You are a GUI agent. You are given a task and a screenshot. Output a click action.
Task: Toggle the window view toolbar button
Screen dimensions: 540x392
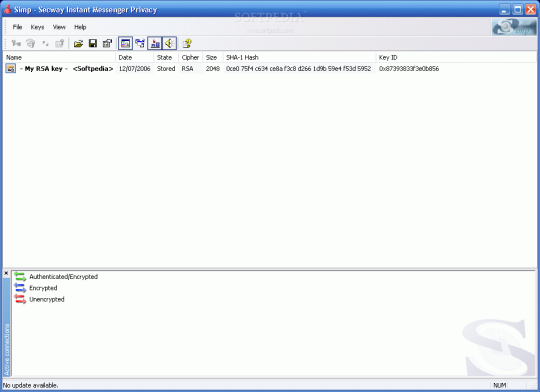pyautogui.click(x=125, y=43)
